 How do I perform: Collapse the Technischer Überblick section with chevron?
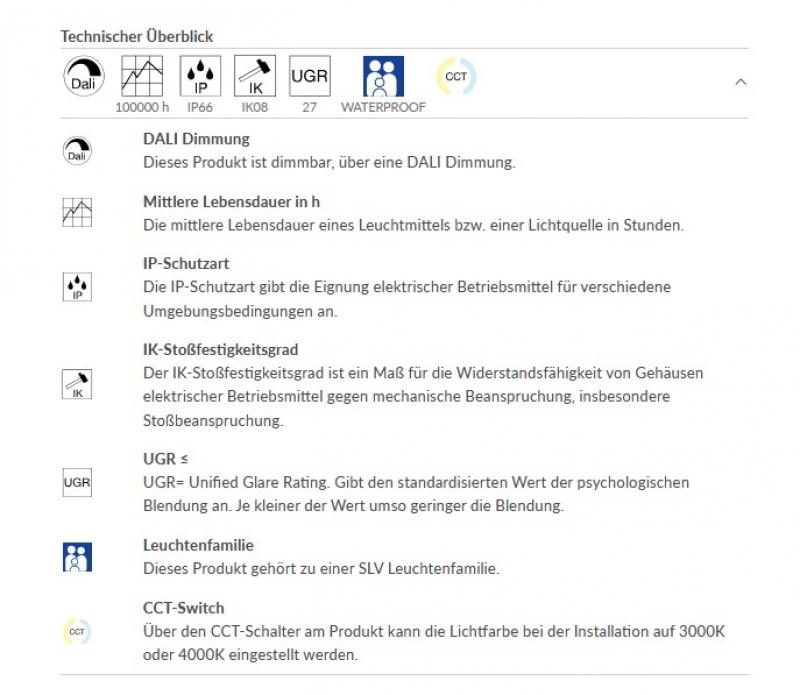click(741, 82)
